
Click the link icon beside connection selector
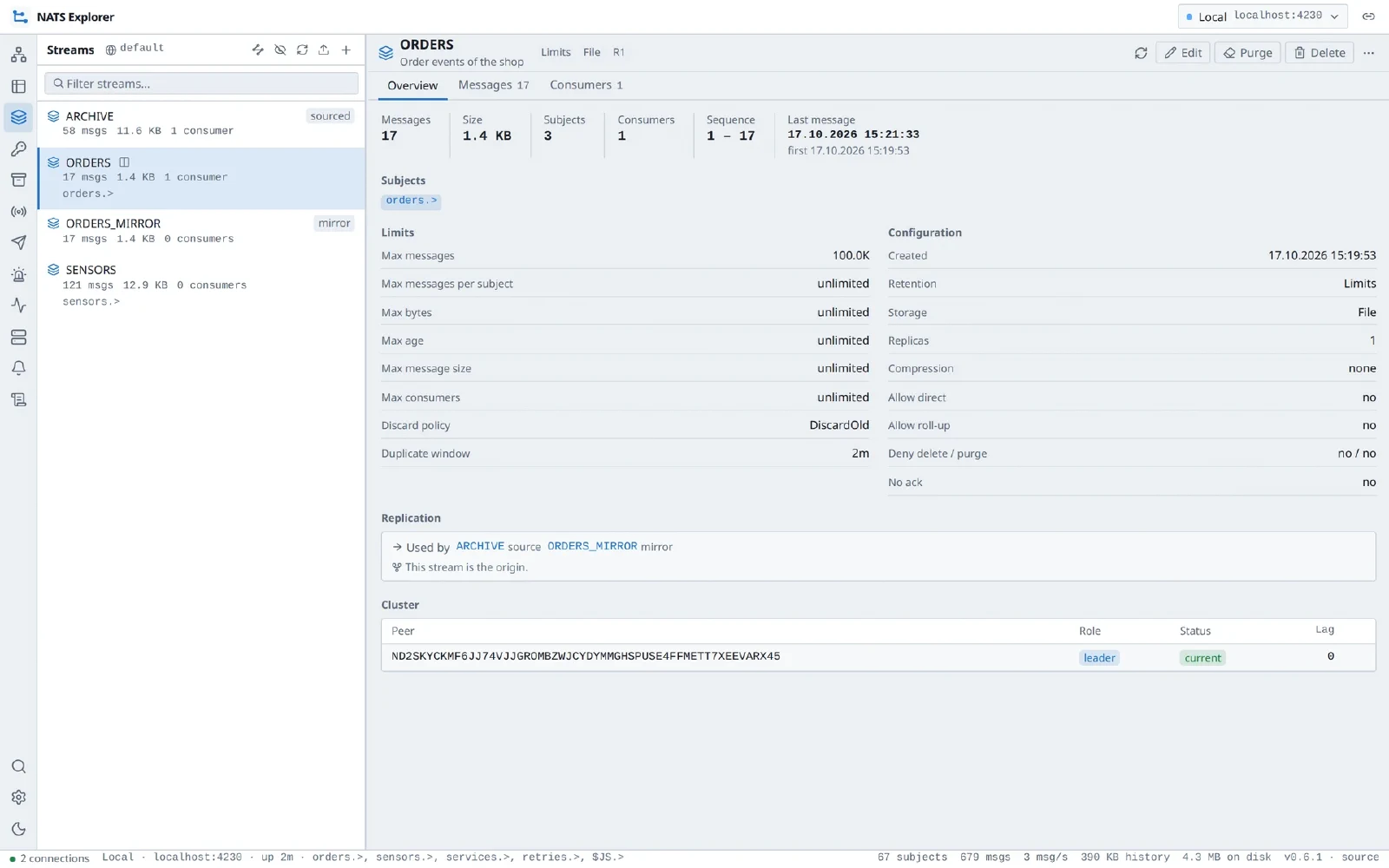(x=1368, y=16)
